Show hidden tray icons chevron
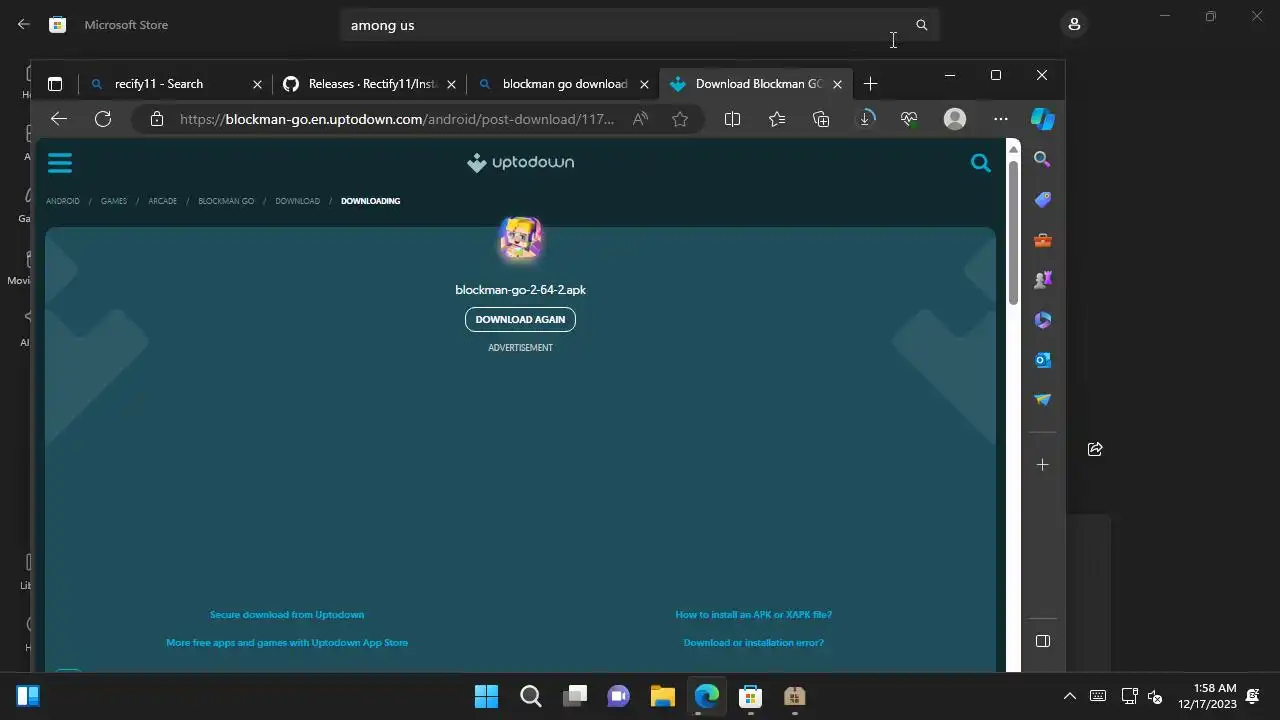 tap(1069, 696)
